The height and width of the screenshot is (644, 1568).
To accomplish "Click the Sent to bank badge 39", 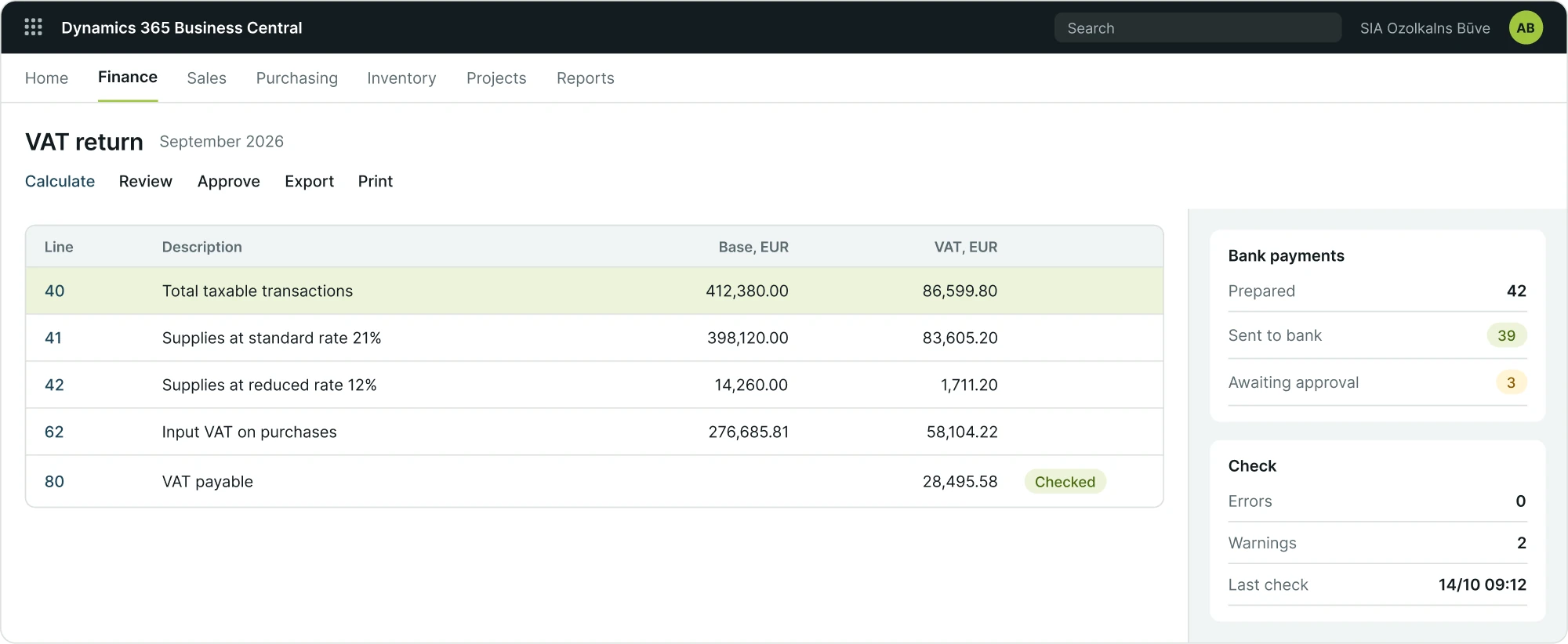I will coord(1506,335).
